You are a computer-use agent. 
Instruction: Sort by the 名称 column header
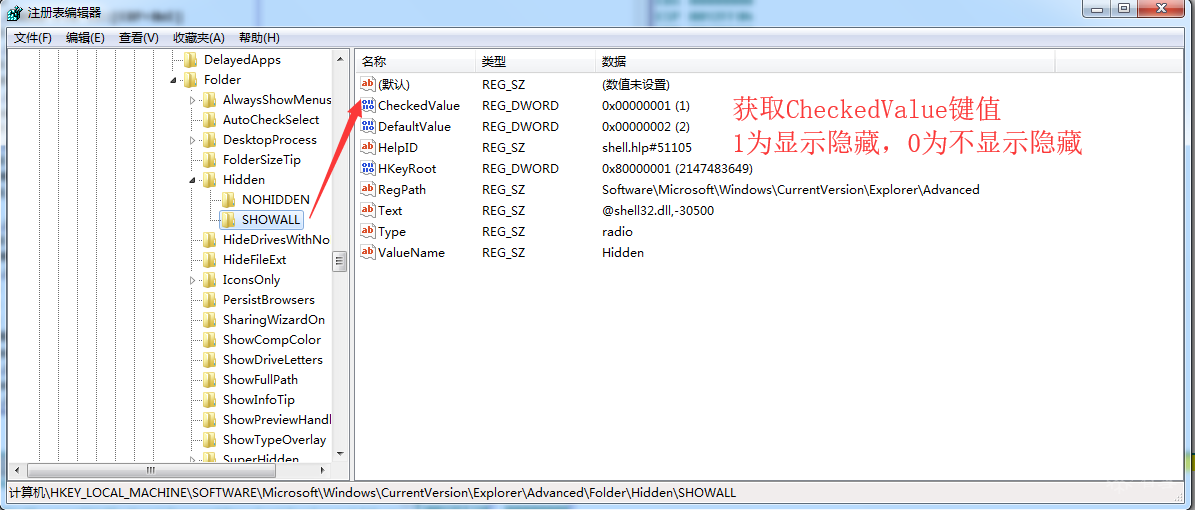point(415,62)
